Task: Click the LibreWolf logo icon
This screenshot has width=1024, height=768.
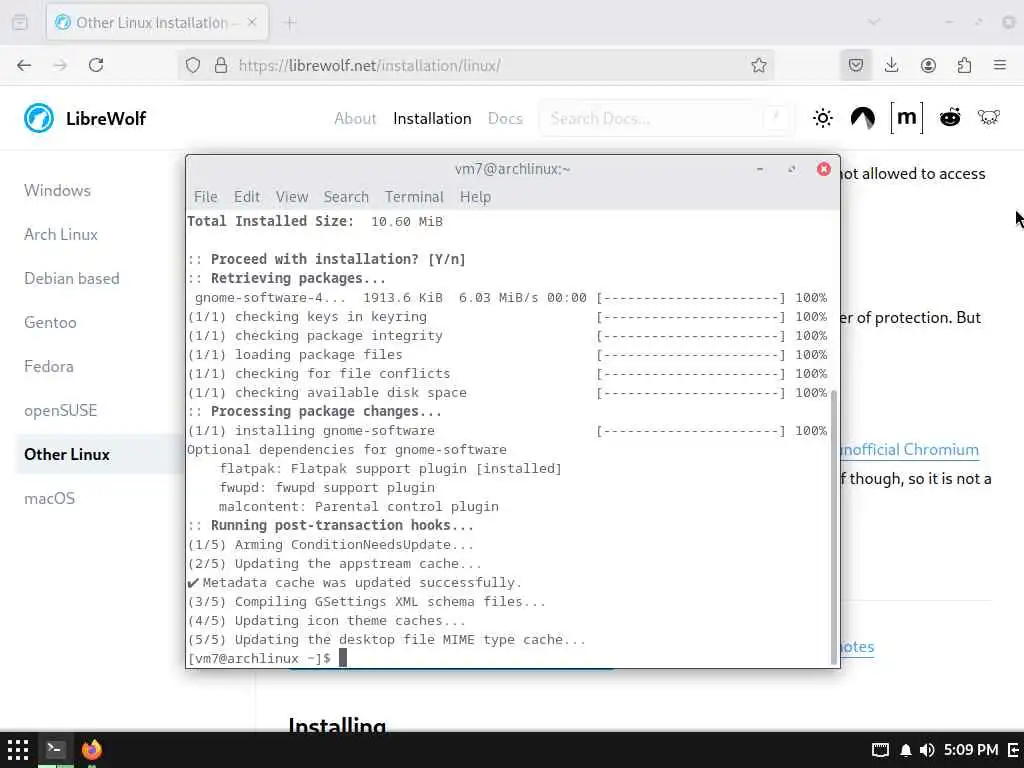Action: coord(39,118)
